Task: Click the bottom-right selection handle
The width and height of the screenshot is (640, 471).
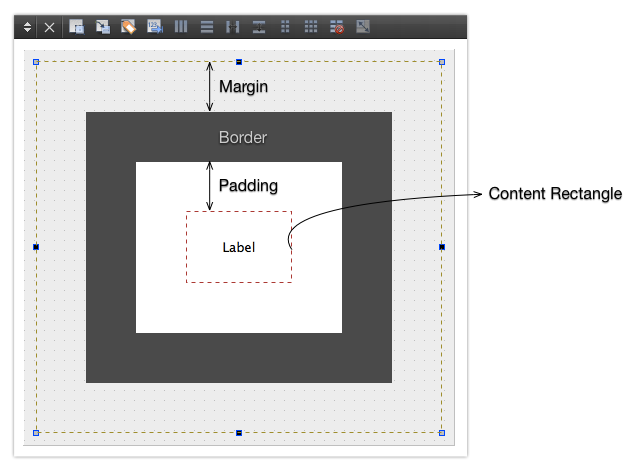Action: pyautogui.click(x=442, y=433)
